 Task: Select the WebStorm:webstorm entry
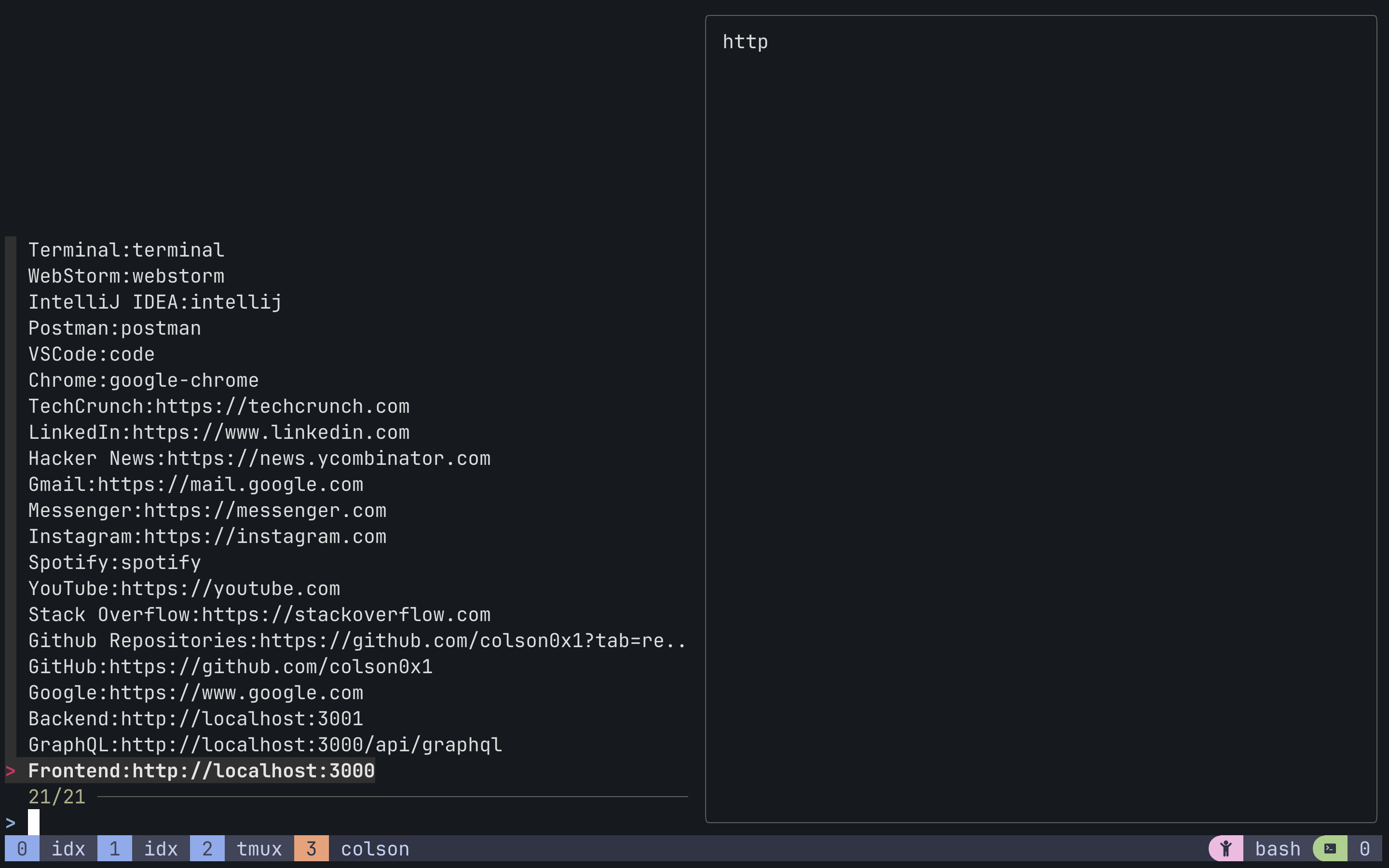(x=126, y=276)
